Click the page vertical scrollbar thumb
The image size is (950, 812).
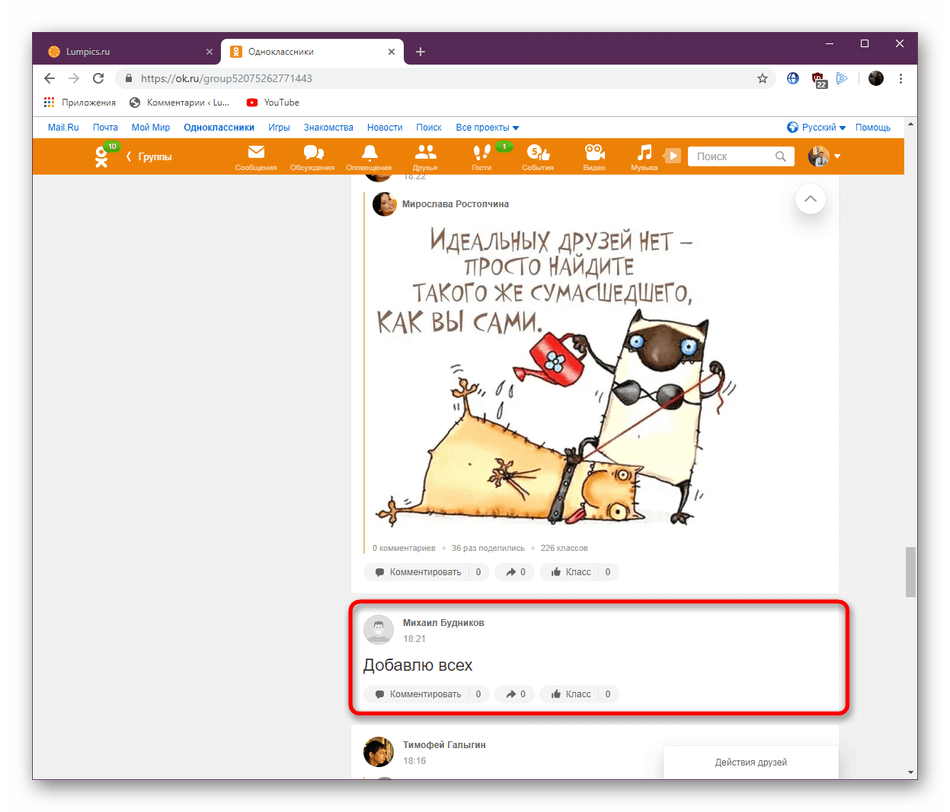[910, 572]
